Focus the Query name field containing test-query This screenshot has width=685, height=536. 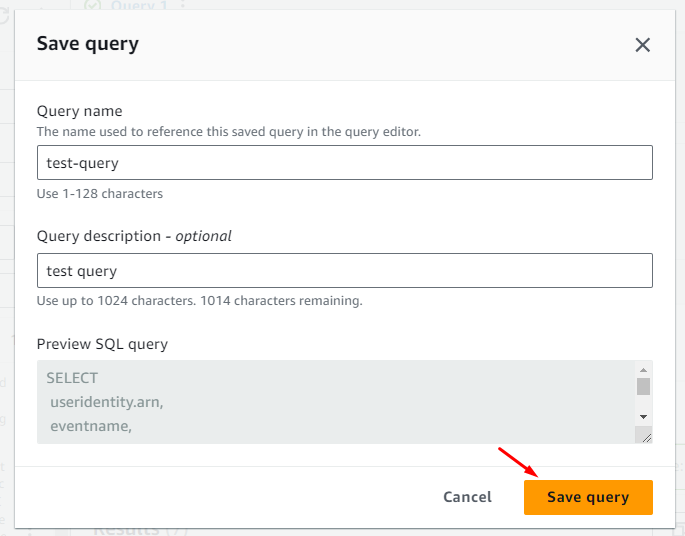[344, 162]
